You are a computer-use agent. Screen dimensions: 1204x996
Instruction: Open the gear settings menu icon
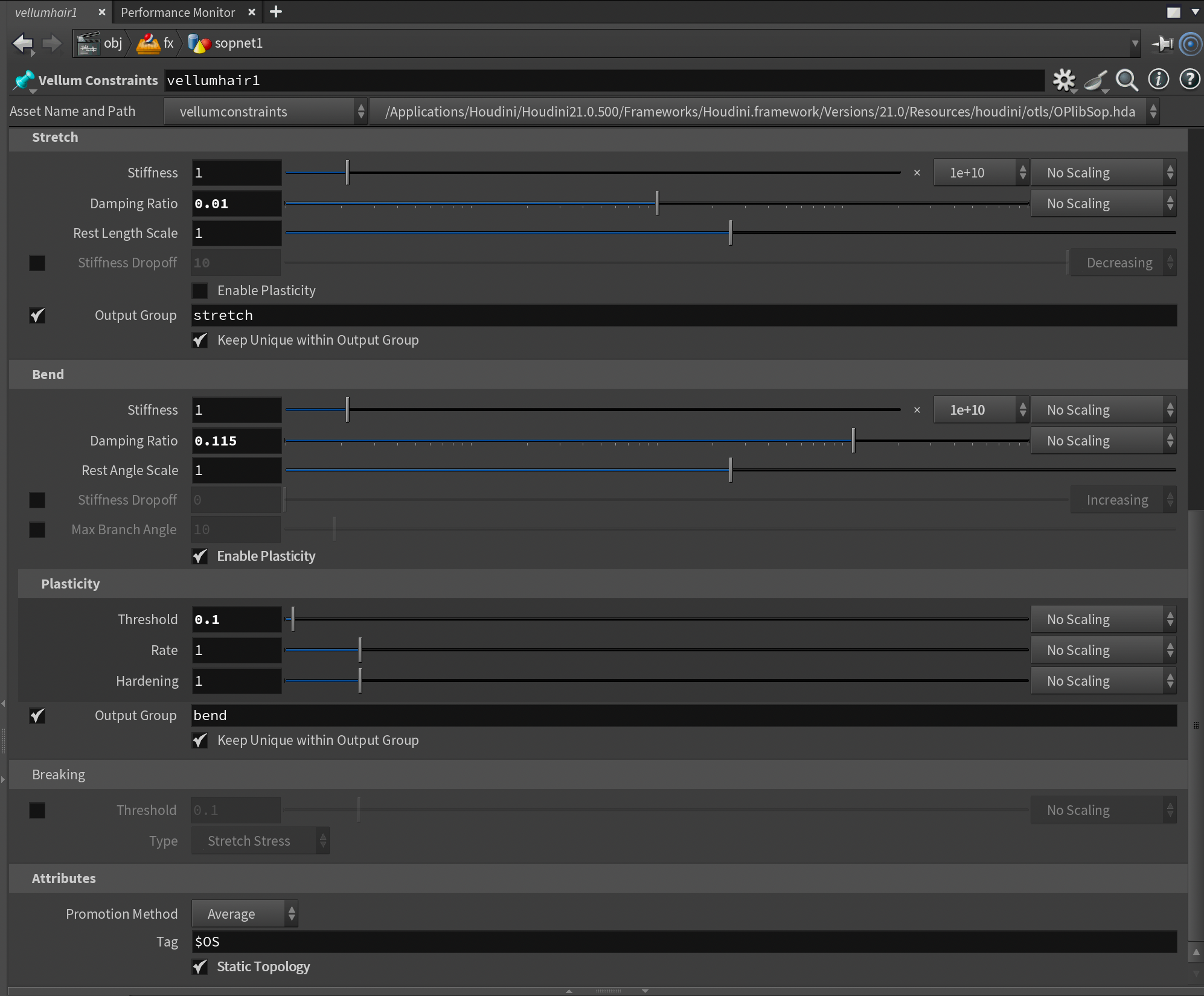1063,80
